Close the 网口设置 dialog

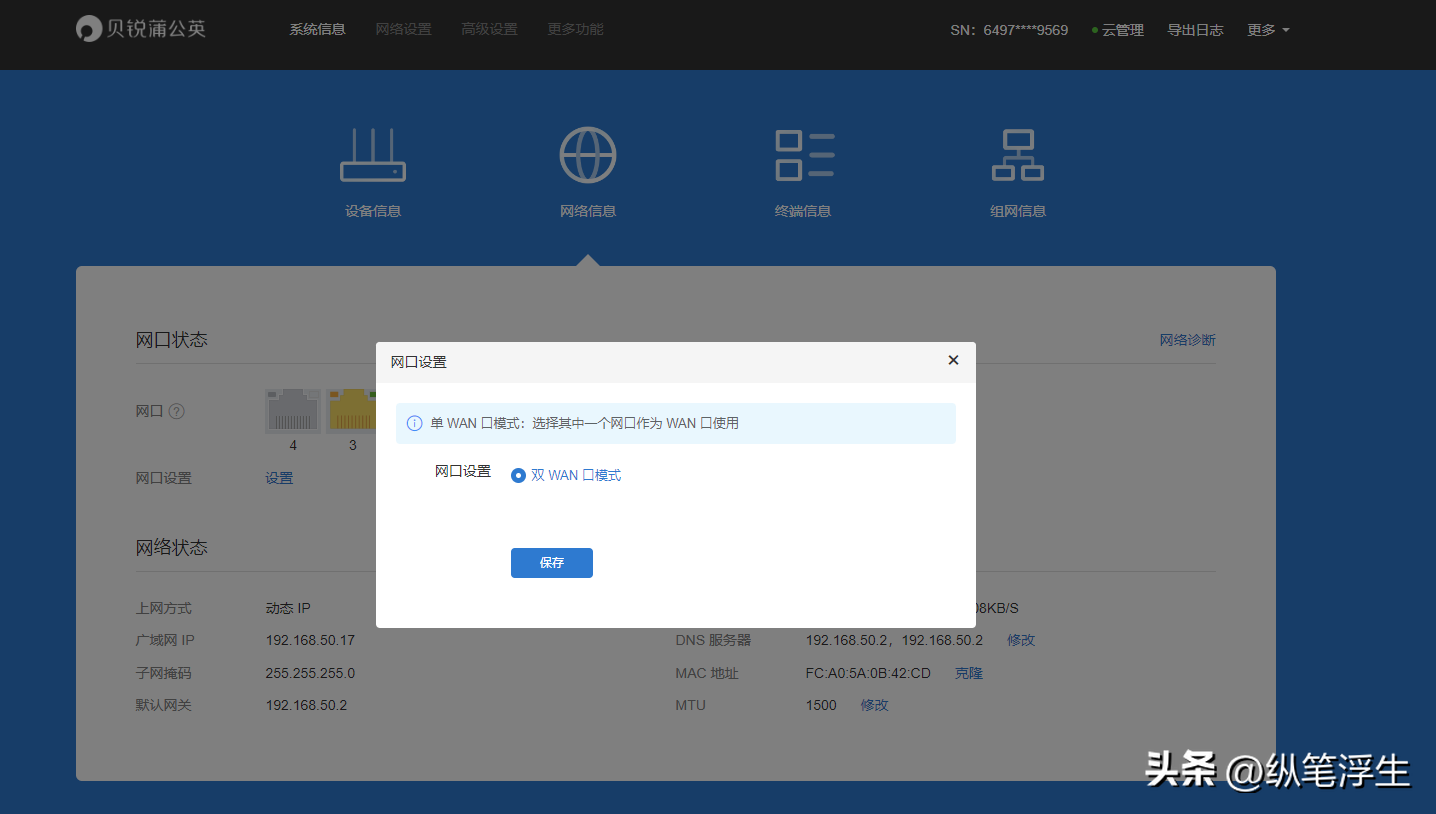[953, 360]
